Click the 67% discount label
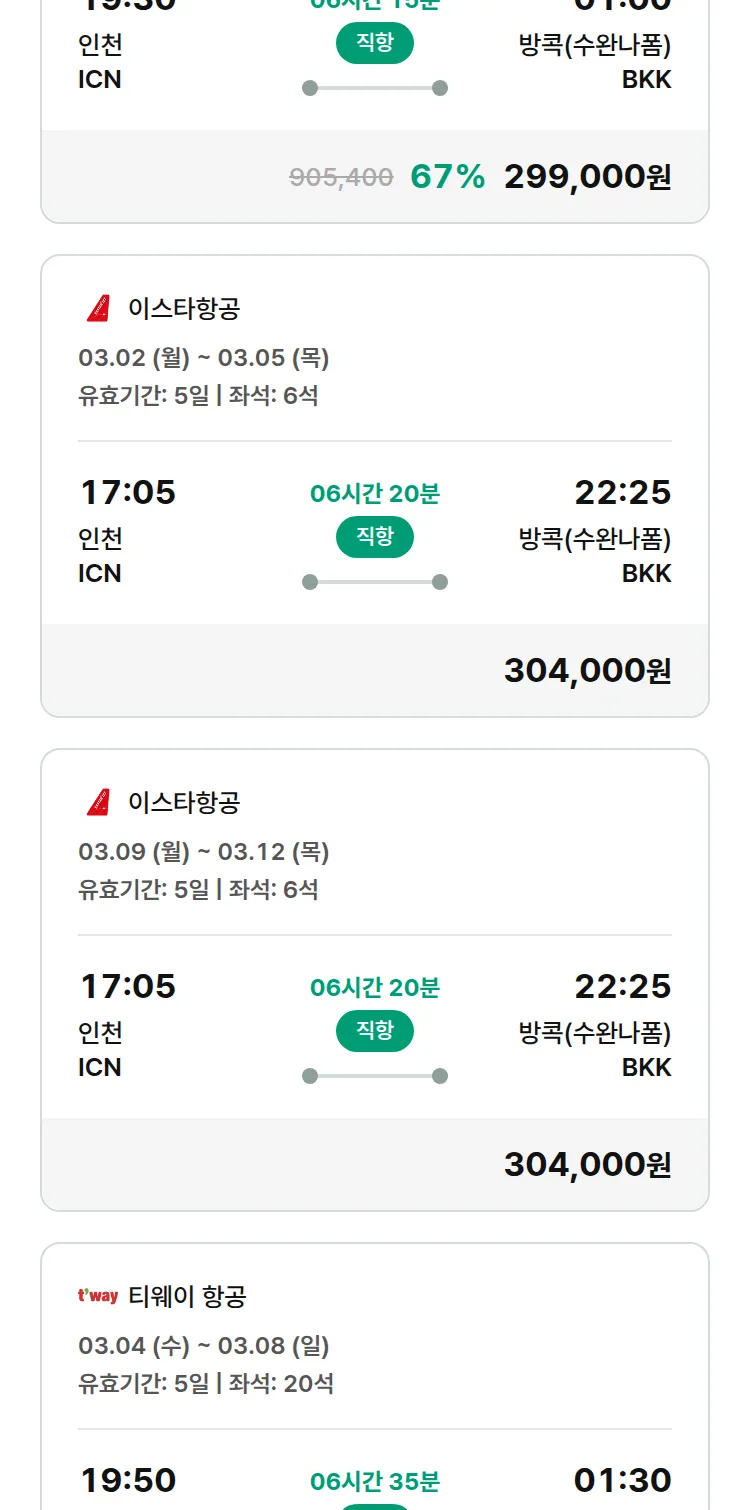750x1510 pixels. pos(447,177)
